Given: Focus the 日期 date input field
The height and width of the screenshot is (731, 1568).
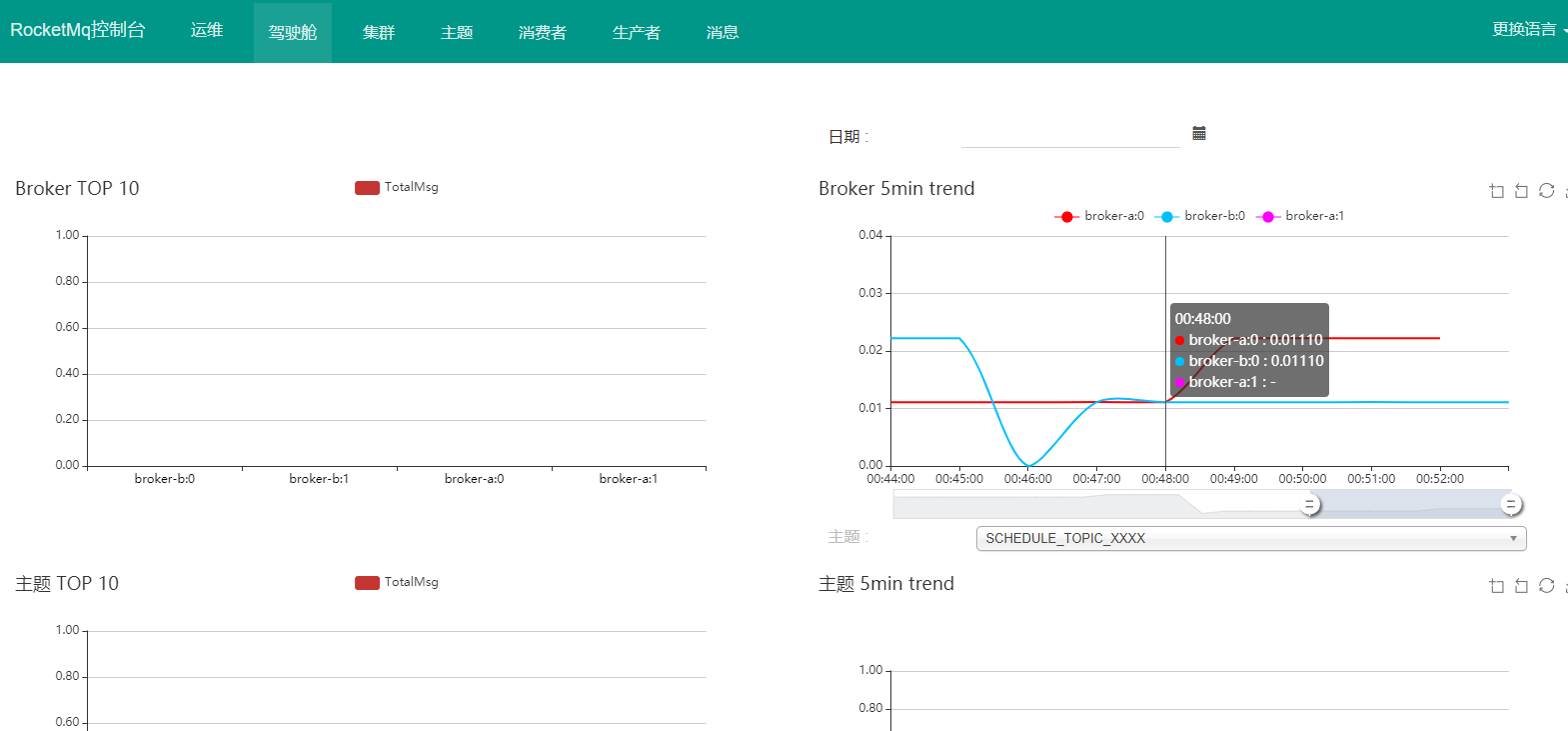Looking at the screenshot, I should click(x=1070, y=135).
